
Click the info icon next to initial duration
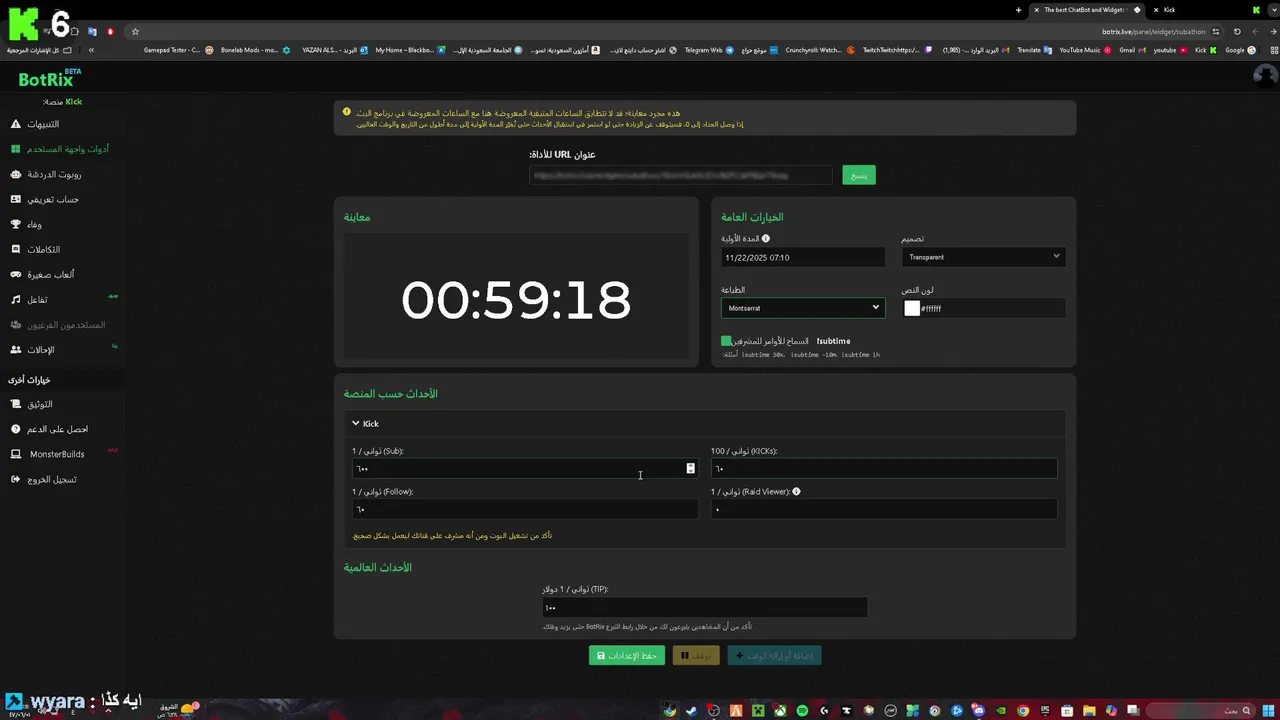[766, 239]
